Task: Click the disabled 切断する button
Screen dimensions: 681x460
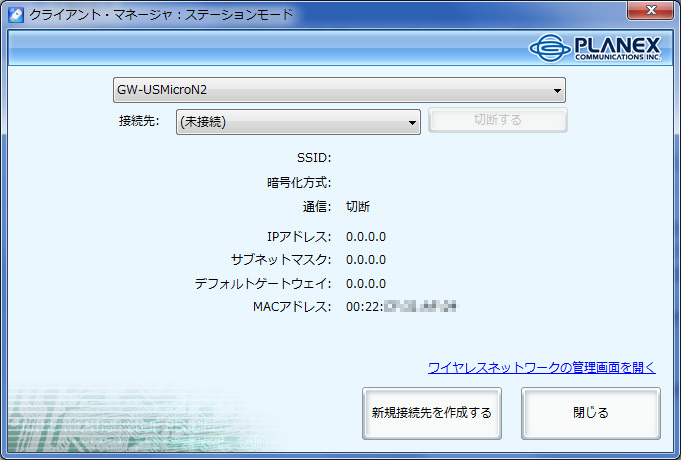Action: click(498, 120)
